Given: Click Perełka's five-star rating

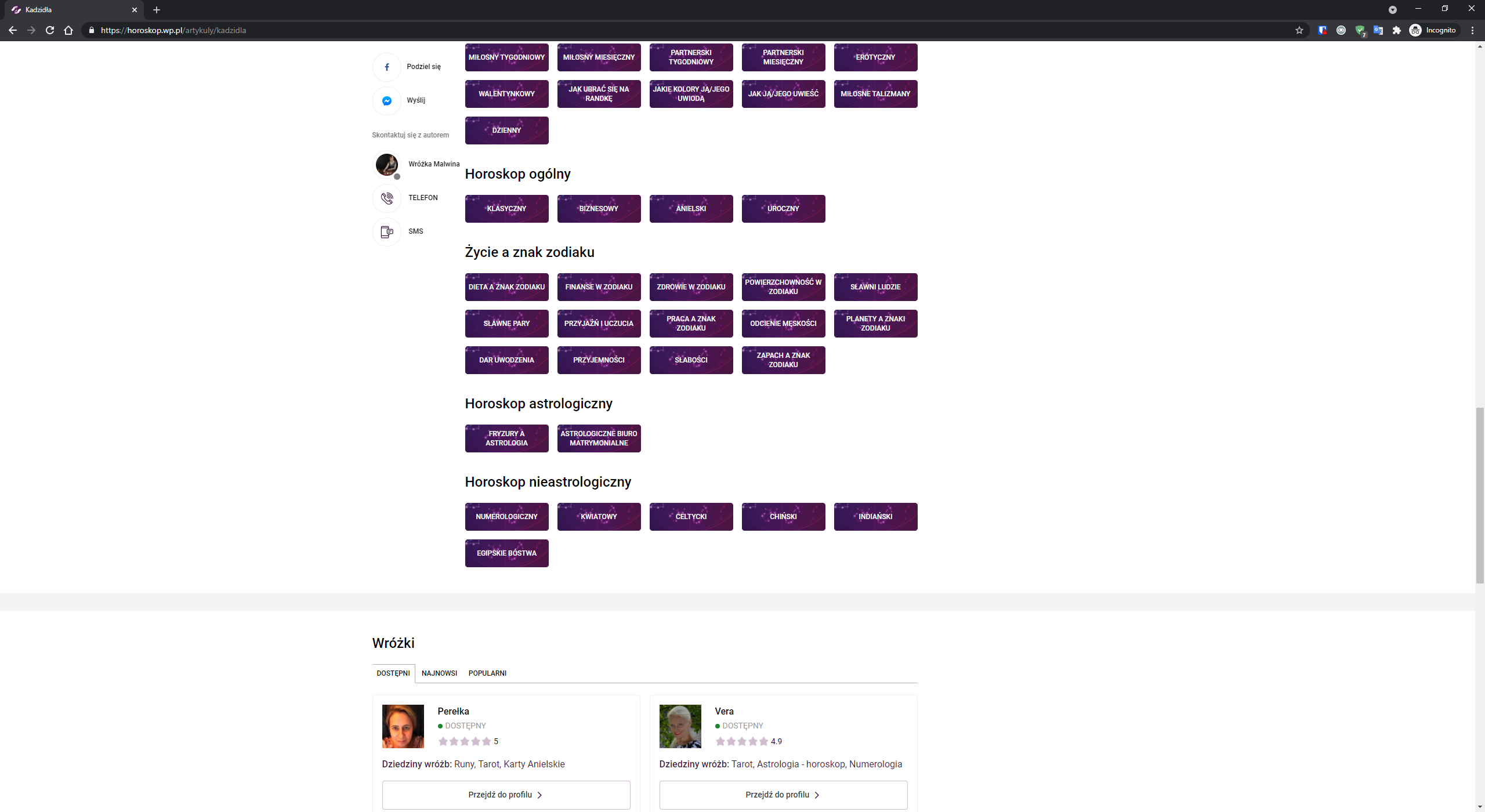Looking at the screenshot, I should [x=465, y=741].
